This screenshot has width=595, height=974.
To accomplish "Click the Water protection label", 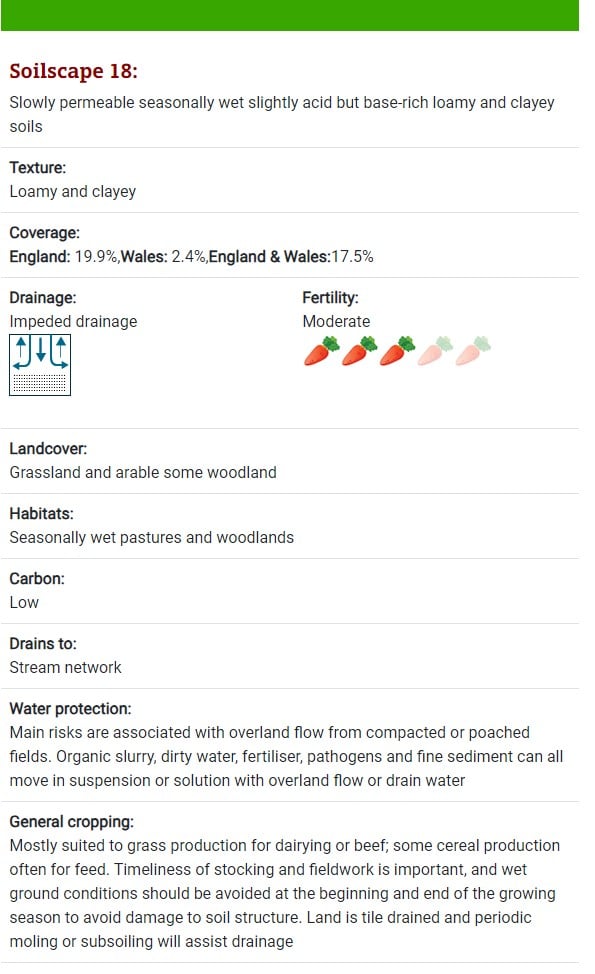I will pyautogui.click(x=71, y=709).
